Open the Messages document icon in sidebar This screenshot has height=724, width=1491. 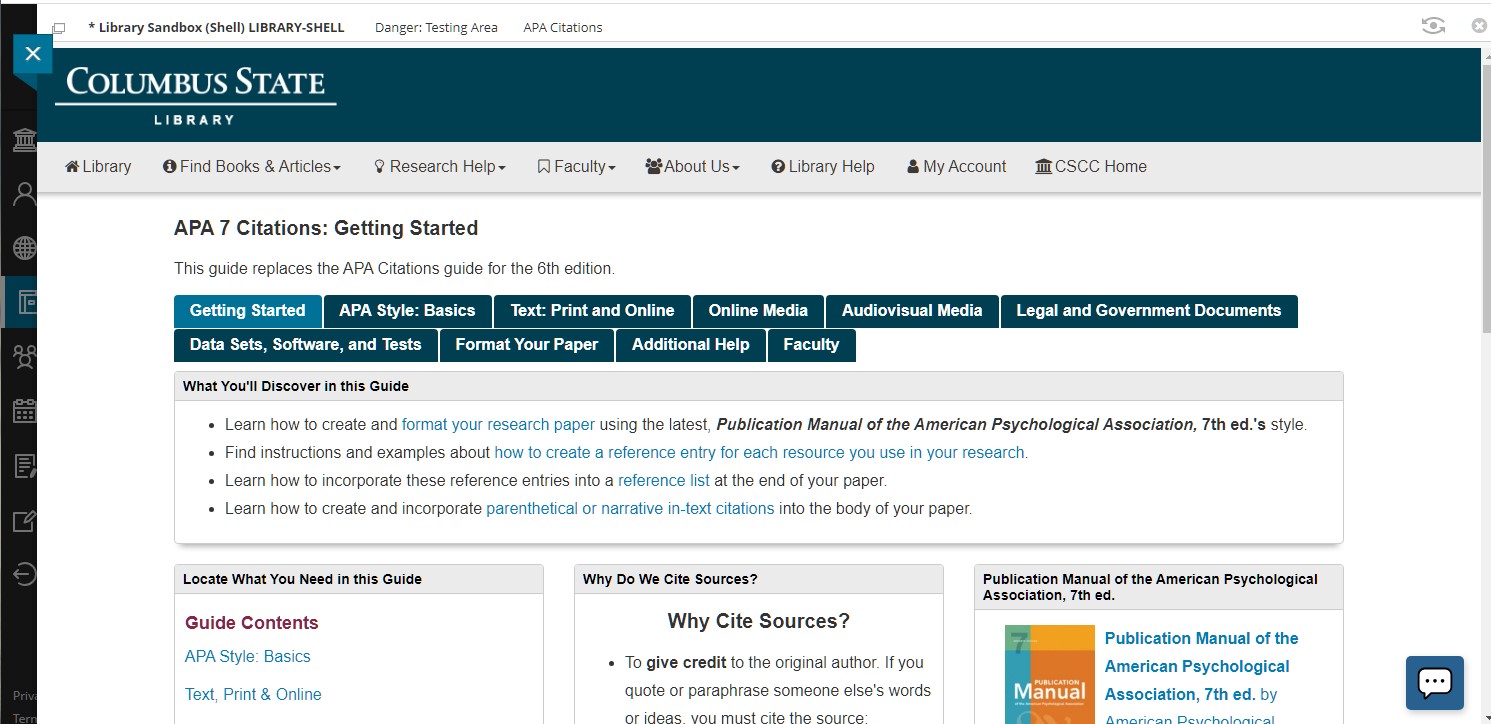(24, 465)
